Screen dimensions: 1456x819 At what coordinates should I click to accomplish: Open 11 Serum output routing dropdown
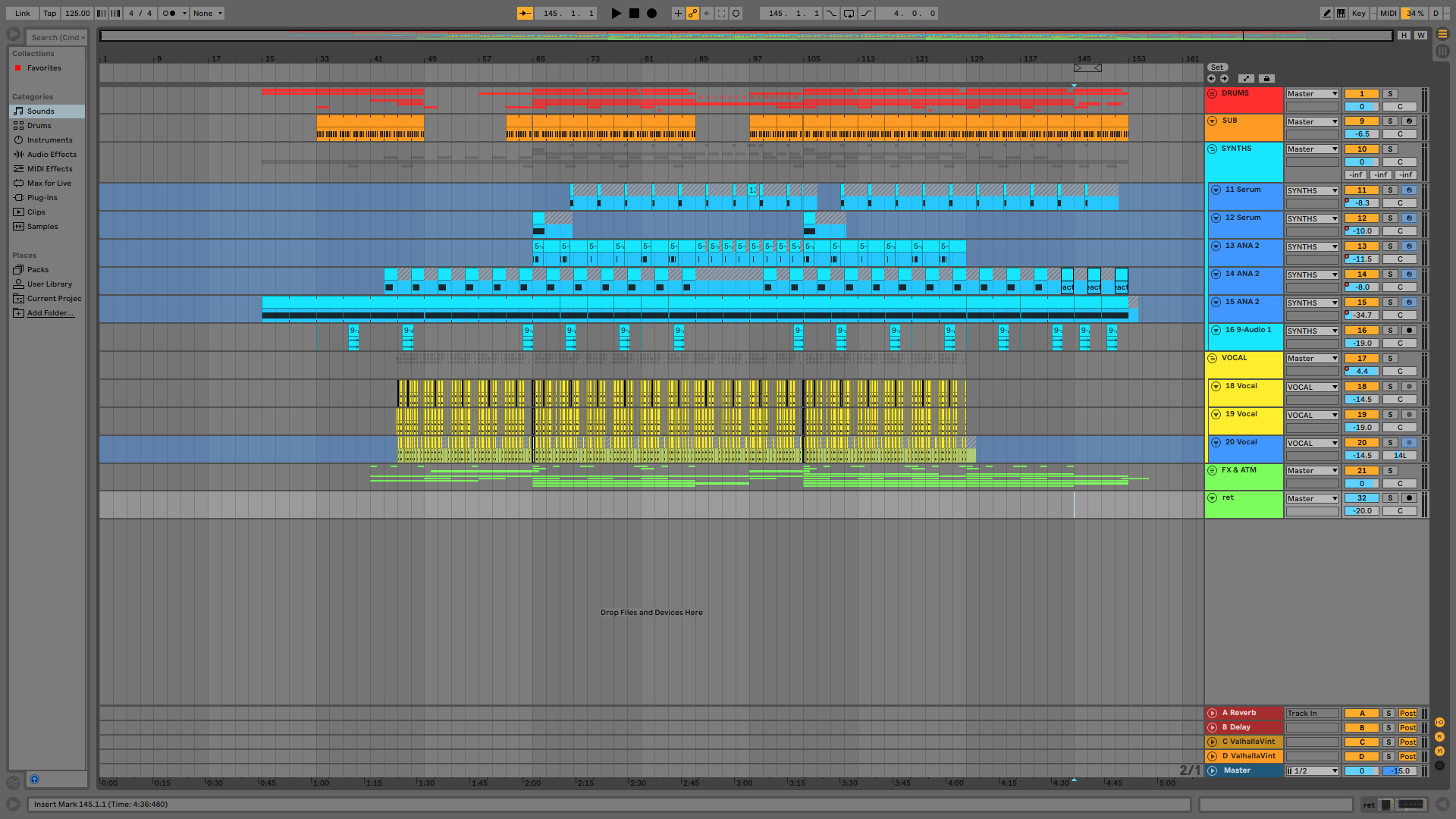1312,190
